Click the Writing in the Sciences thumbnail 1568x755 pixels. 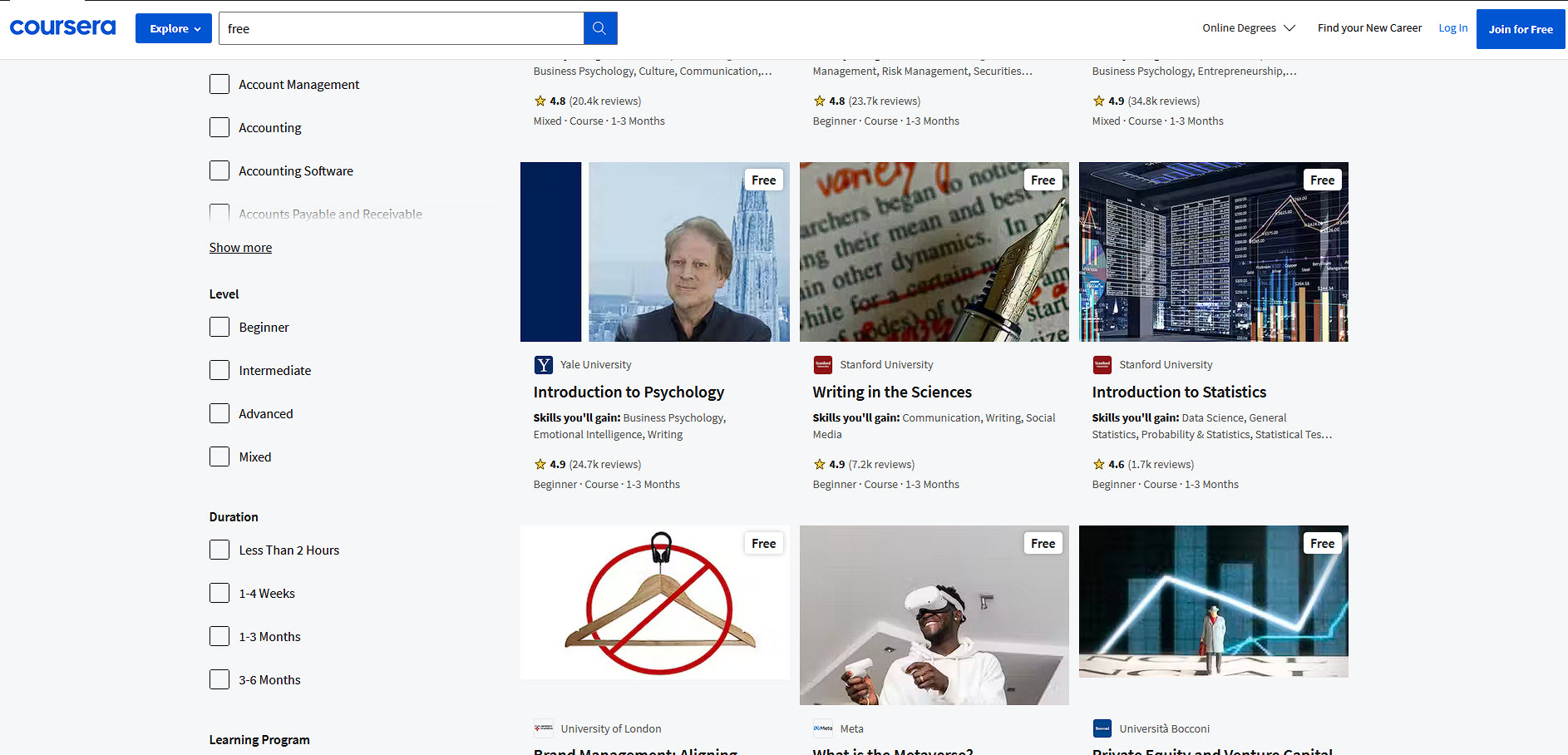[934, 252]
